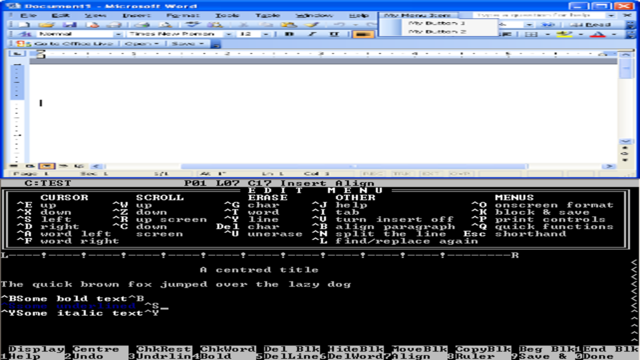
Task: Open the Font Color dropdown arrow
Action: coord(614,34)
